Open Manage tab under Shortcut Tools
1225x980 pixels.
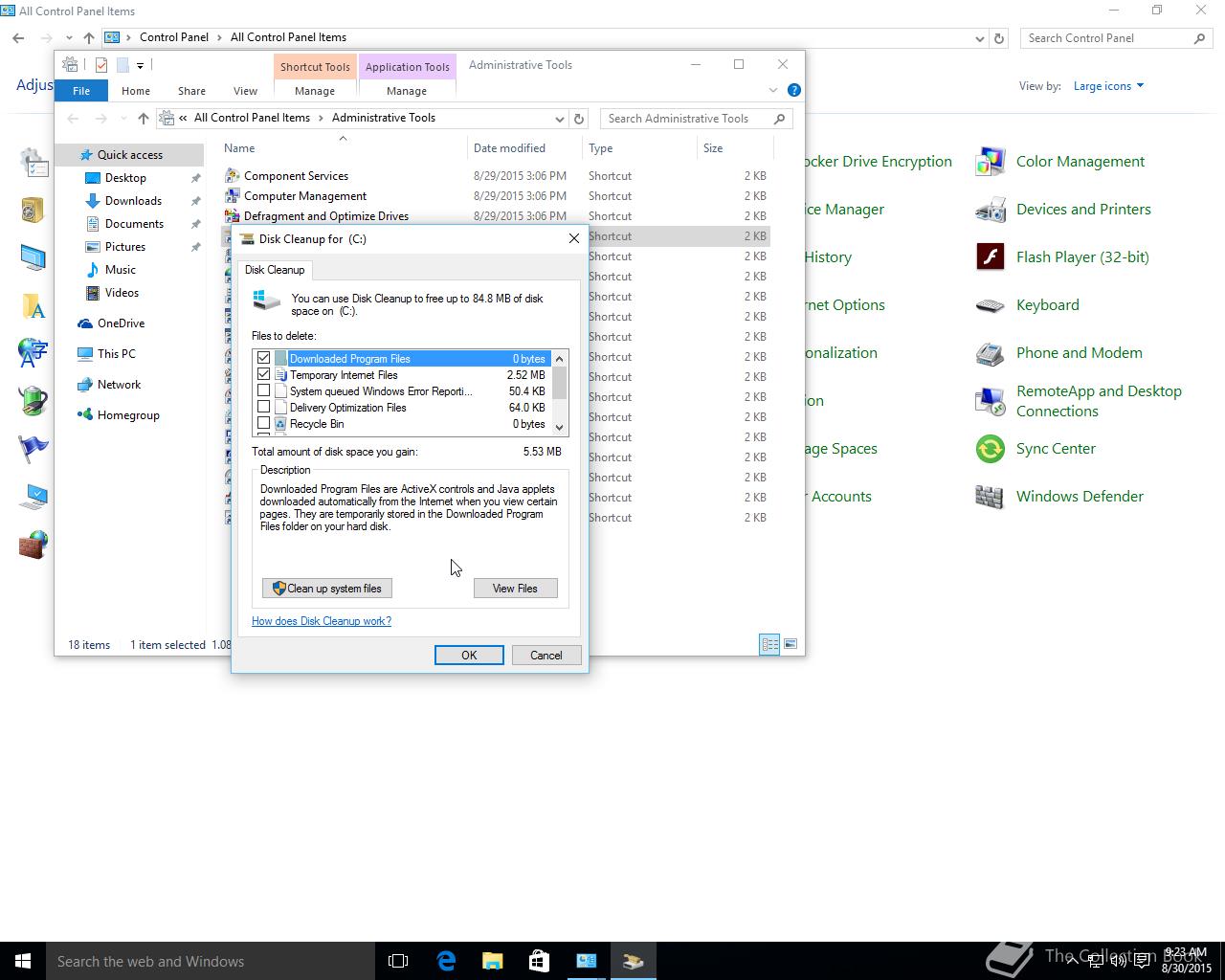point(315,91)
